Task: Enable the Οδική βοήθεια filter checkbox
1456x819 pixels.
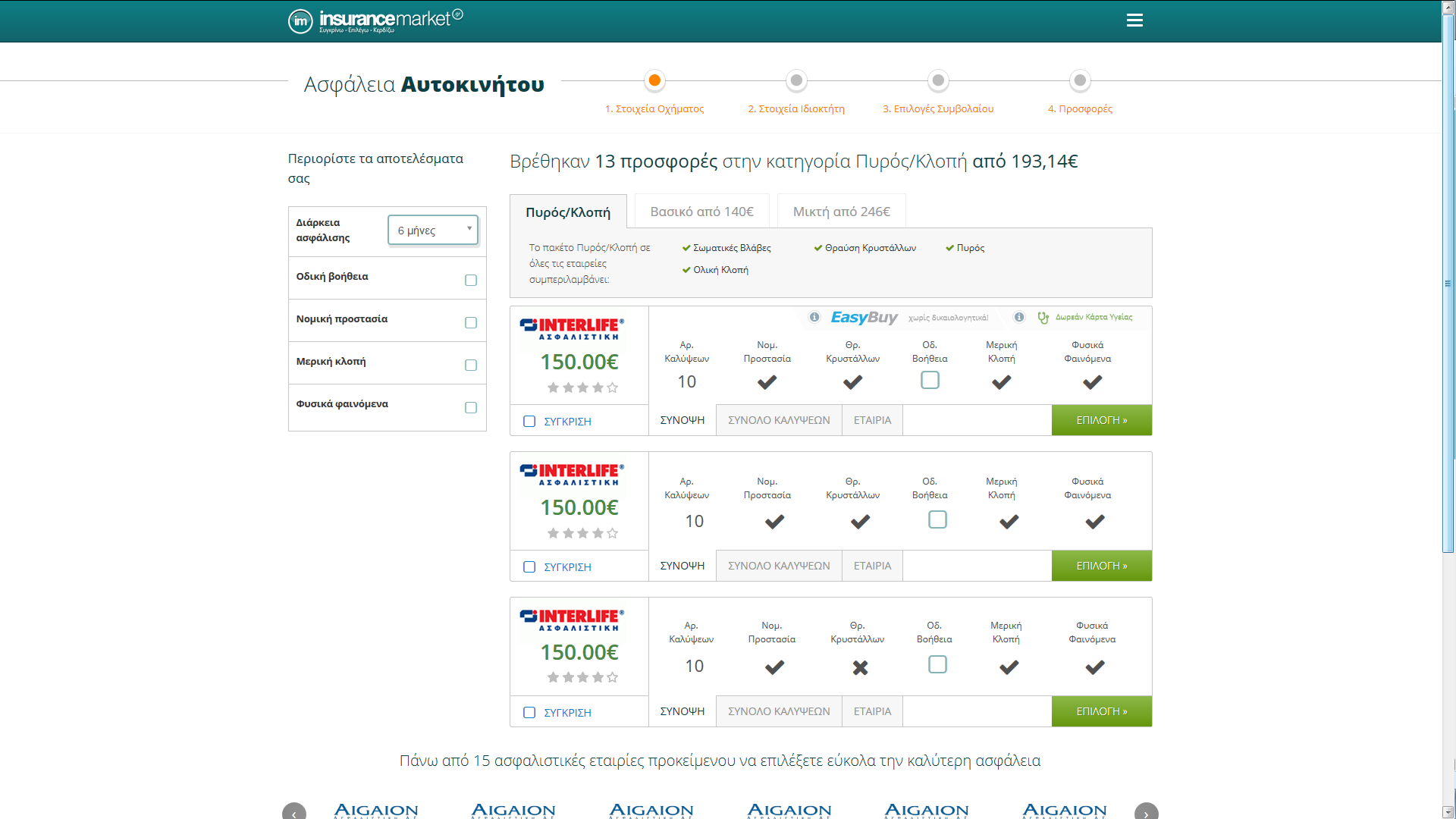Action: tap(470, 278)
